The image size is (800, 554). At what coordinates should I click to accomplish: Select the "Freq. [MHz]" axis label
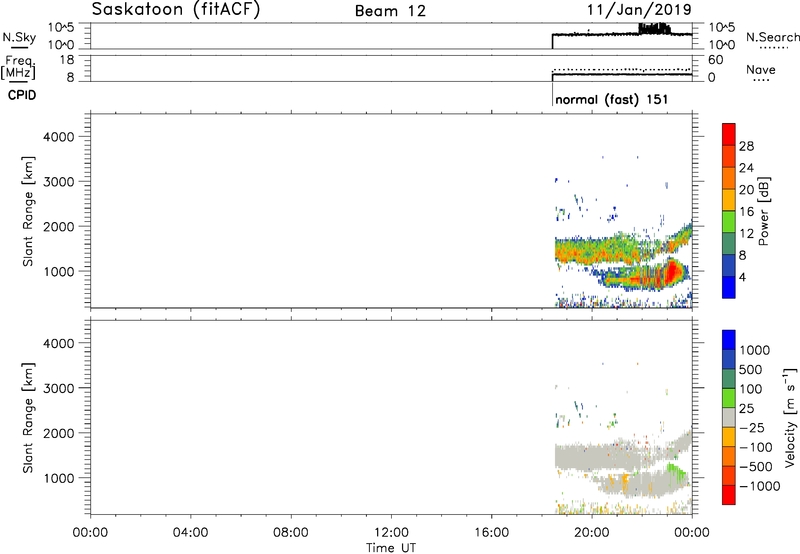pos(18,67)
